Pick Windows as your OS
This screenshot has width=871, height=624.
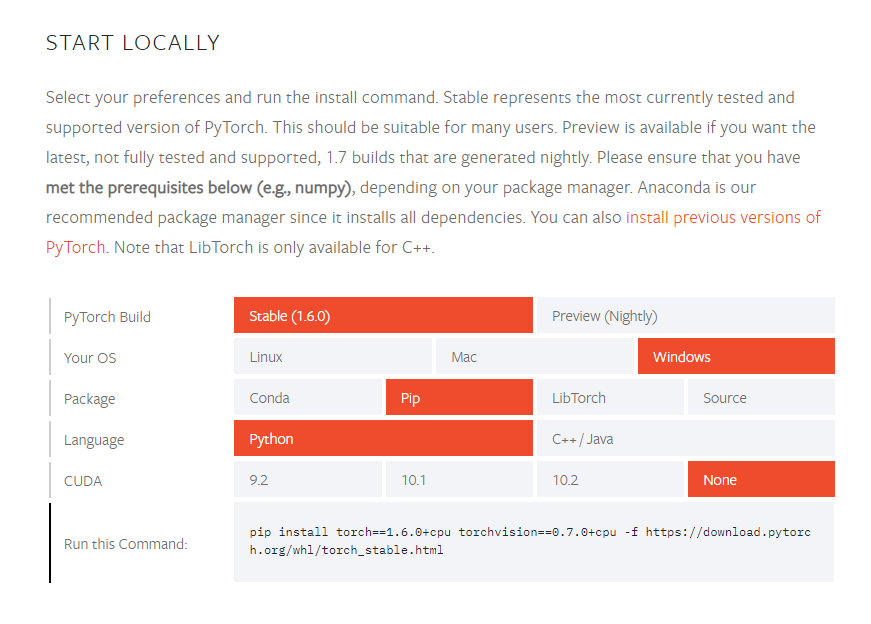pyautogui.click(x=736, y=356)
